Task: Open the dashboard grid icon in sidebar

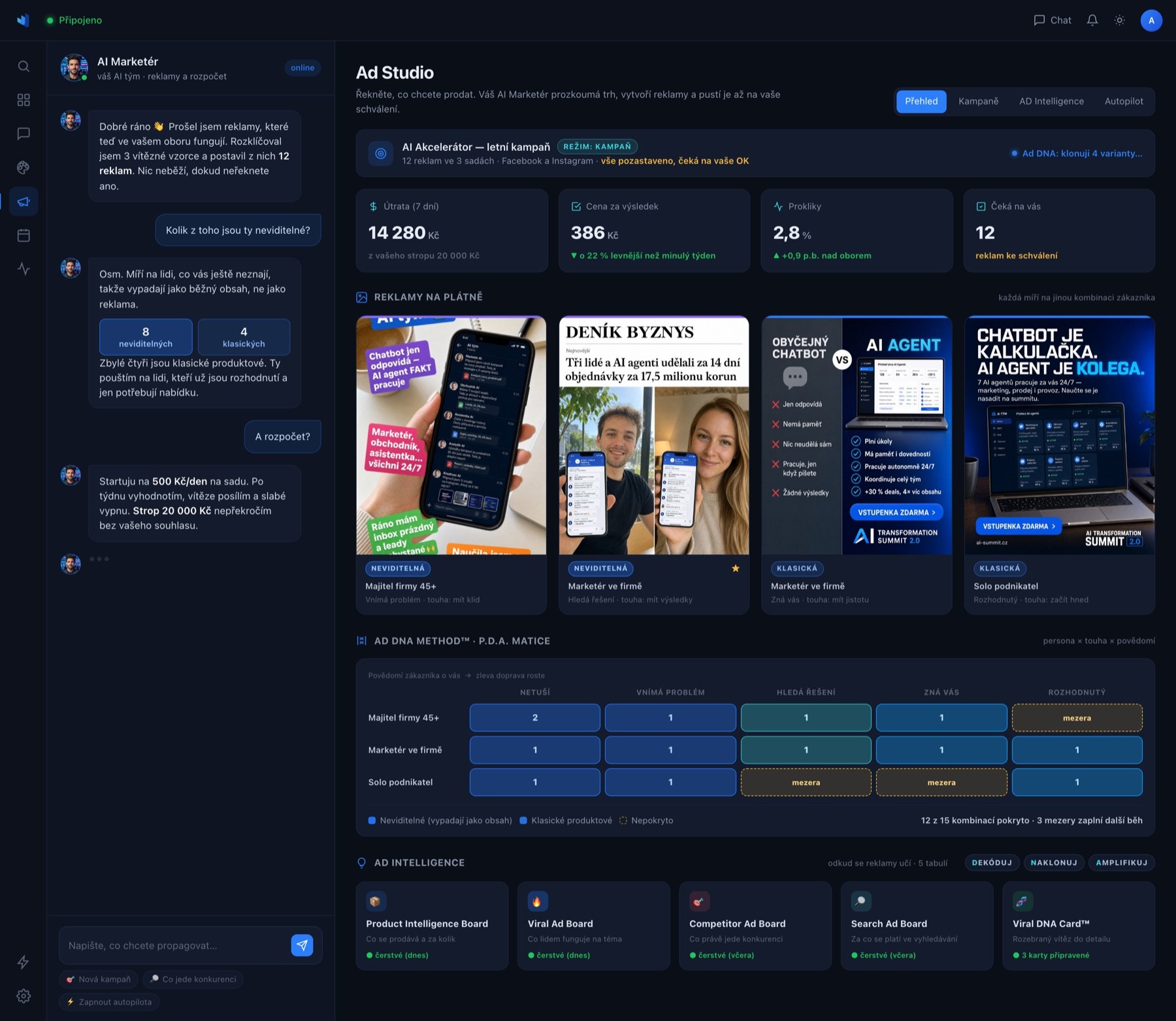Action: (24, 100)
